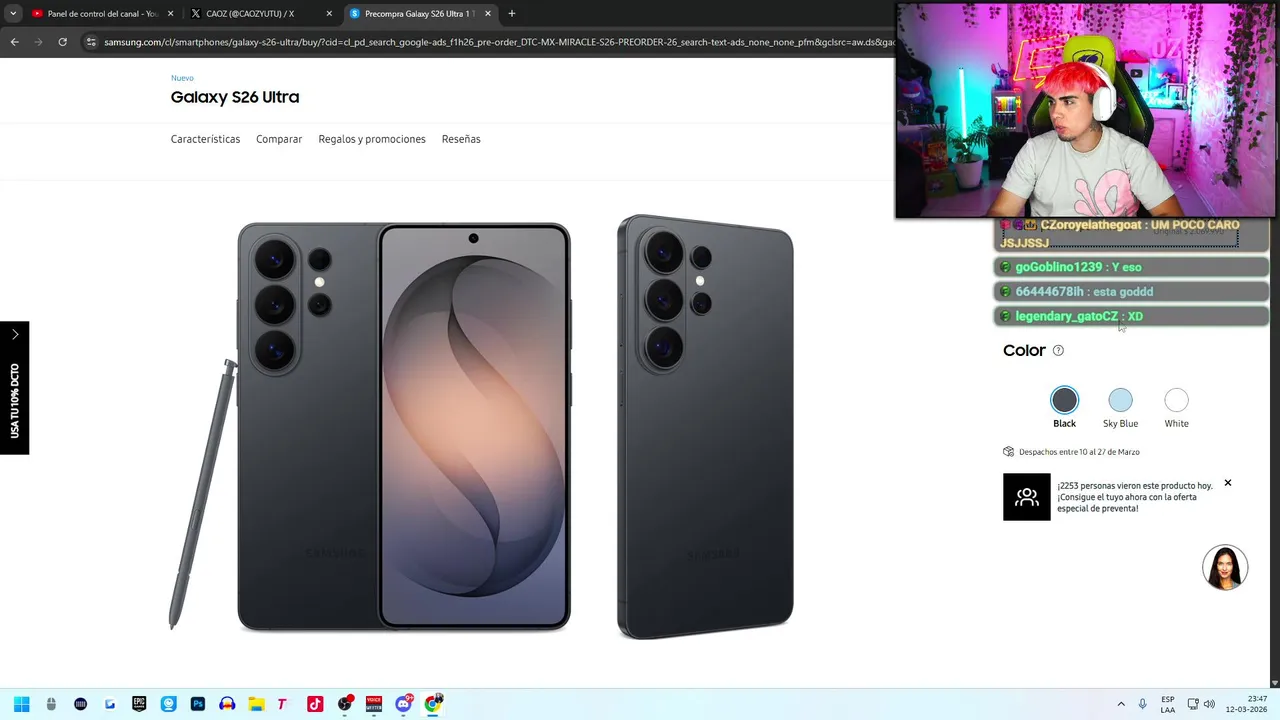Close the Panel de control del canal tab
The width and height of the screenshot is (1280, 720).
tap(170, 14)
